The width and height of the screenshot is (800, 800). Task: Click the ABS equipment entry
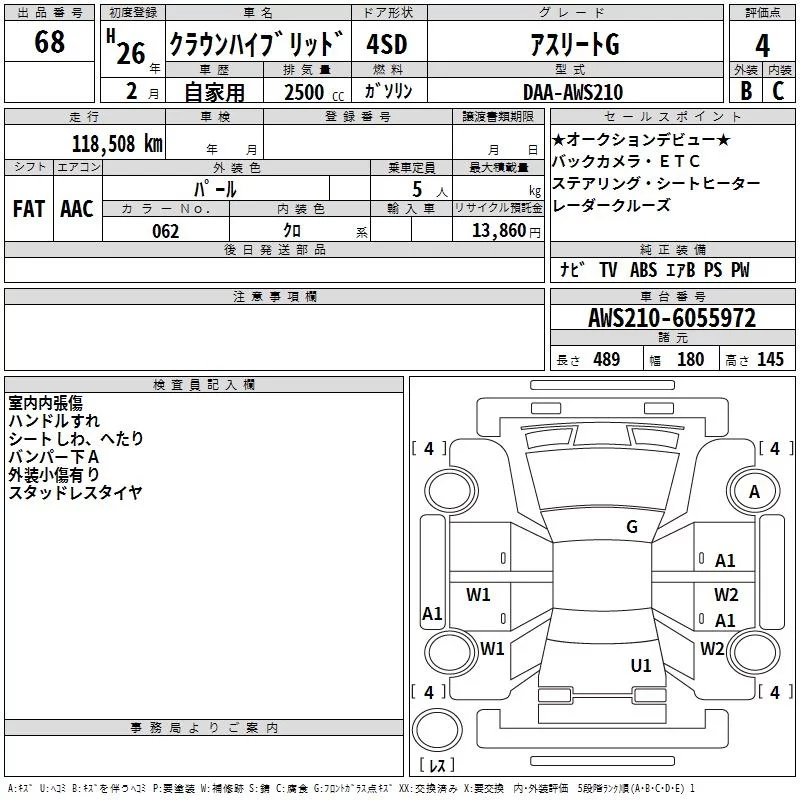point(643,269)
